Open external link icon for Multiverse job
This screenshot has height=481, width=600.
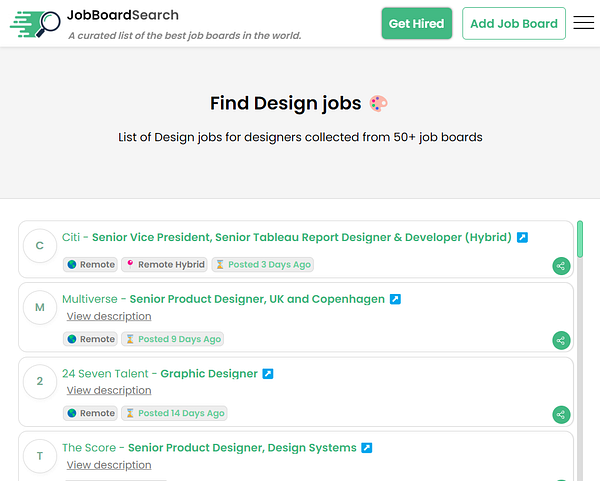pos(395,299)
